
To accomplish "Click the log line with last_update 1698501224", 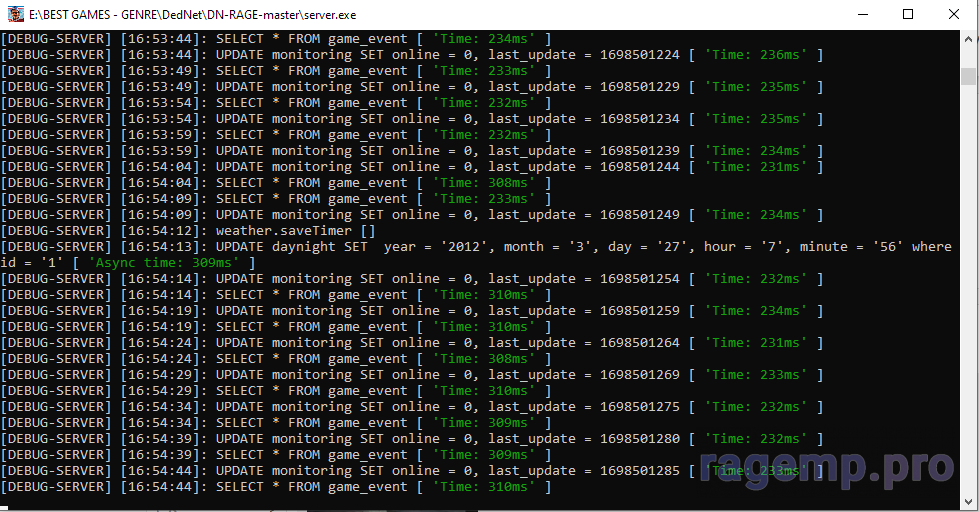I will (411, 54).
